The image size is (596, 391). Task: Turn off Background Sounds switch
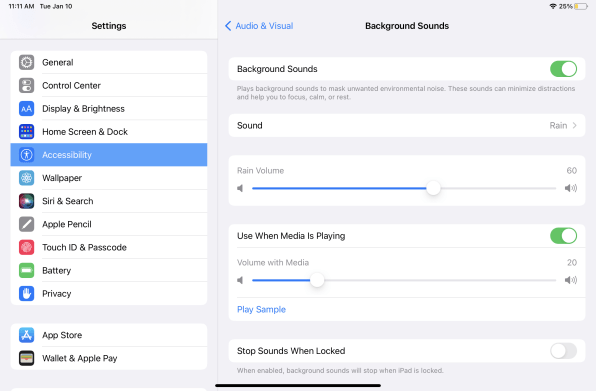click(x=563, y=69)
